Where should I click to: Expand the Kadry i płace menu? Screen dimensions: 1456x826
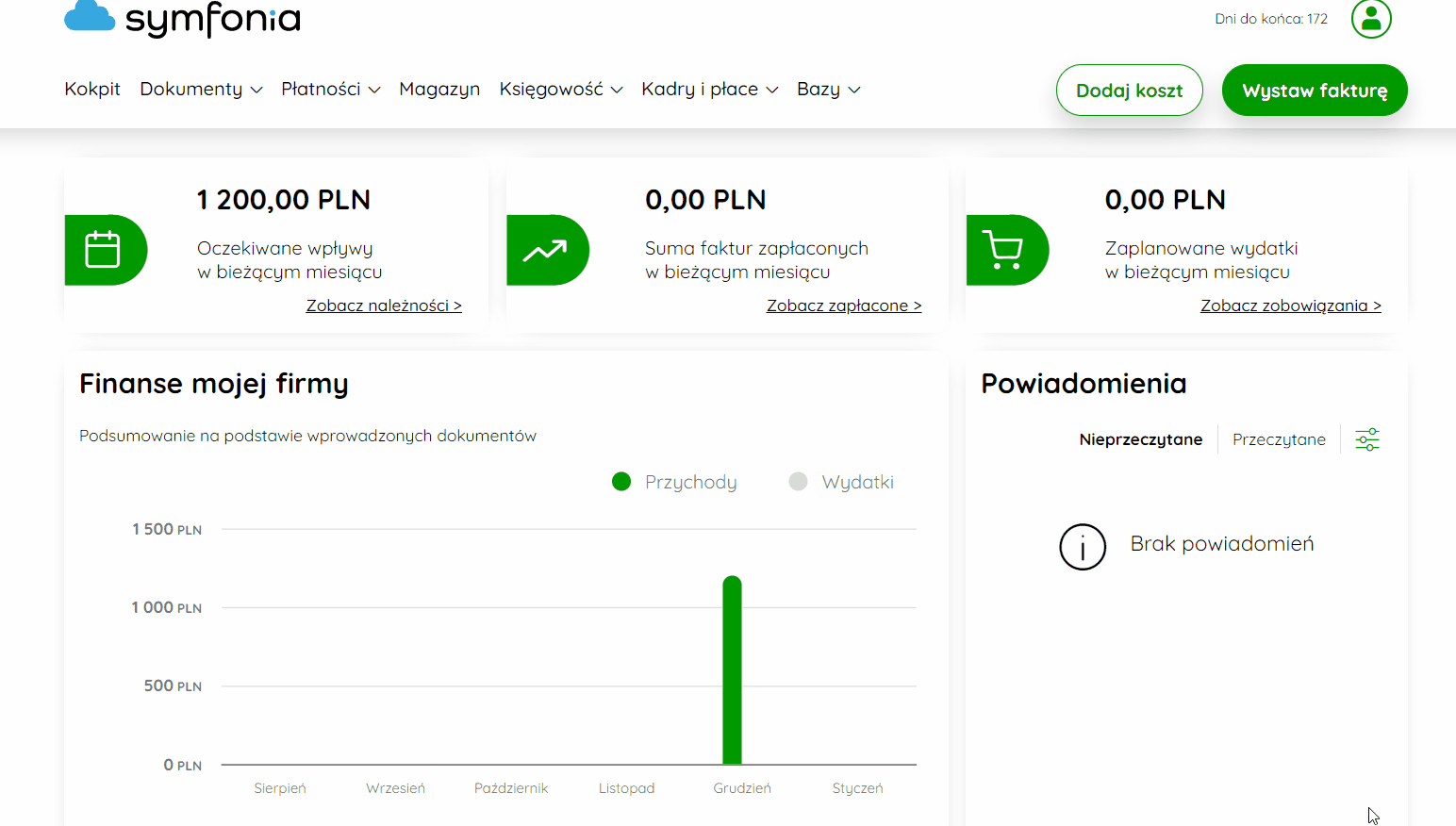710,89
